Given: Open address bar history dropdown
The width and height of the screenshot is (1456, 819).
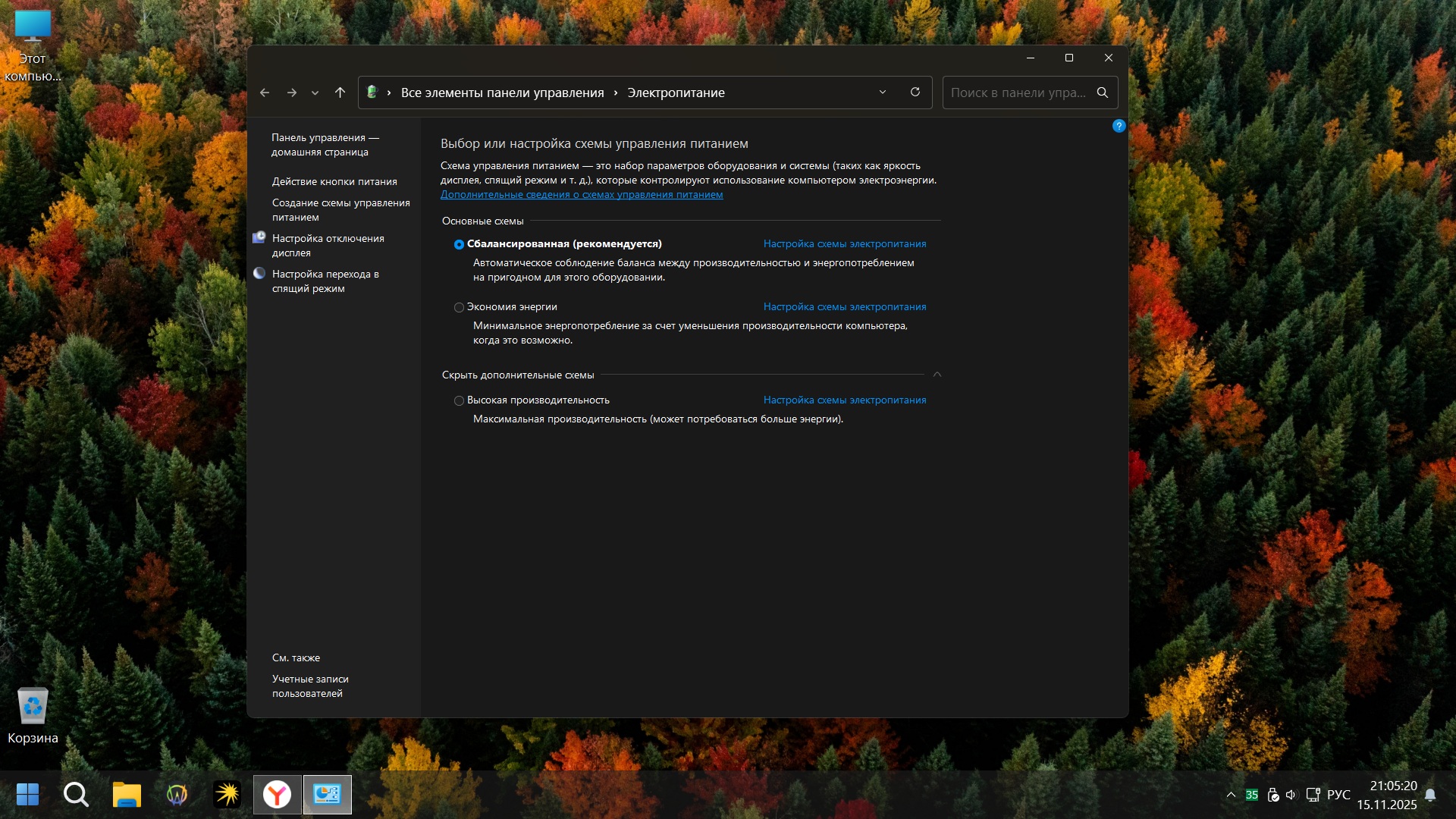Looking at the screenshot, I should [x=883, y=93].
